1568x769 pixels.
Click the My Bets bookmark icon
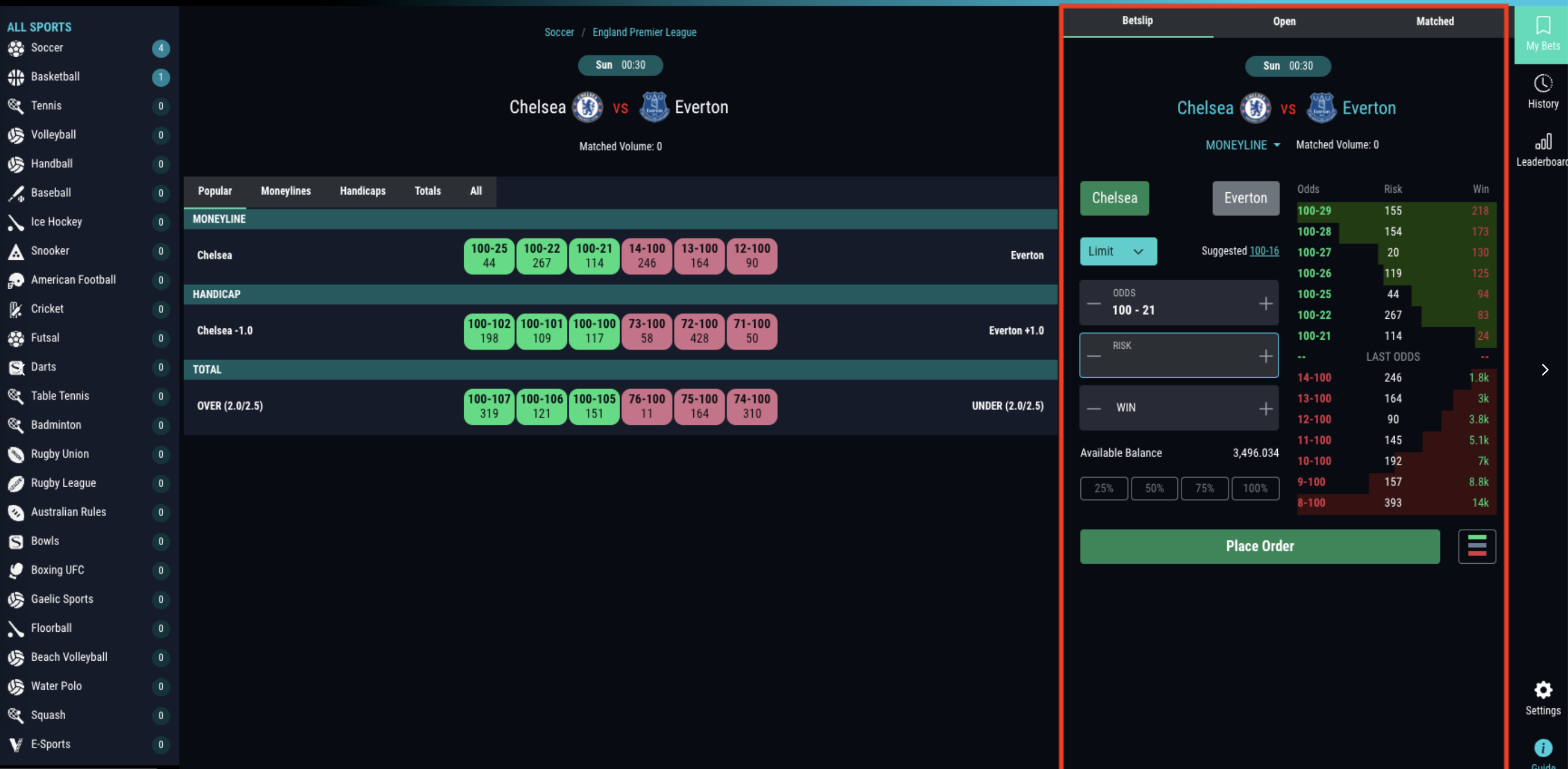coord(1542,26)
